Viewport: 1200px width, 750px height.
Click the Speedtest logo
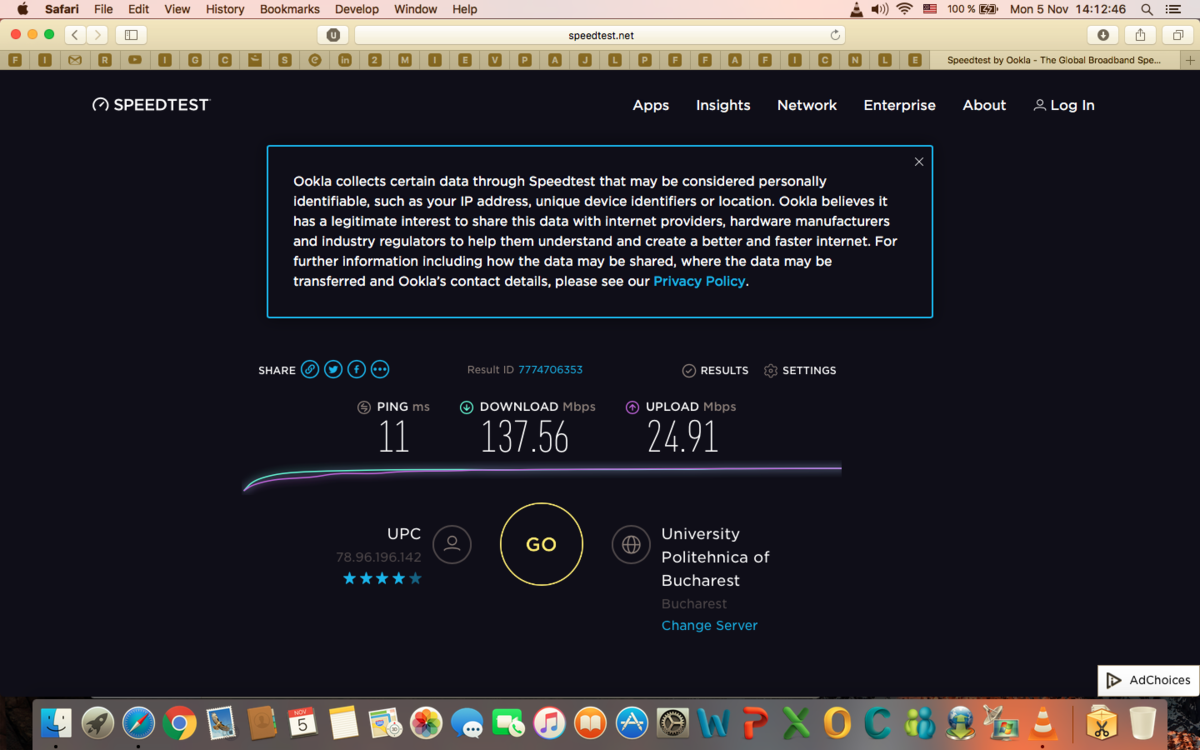(x=151, y=105)
